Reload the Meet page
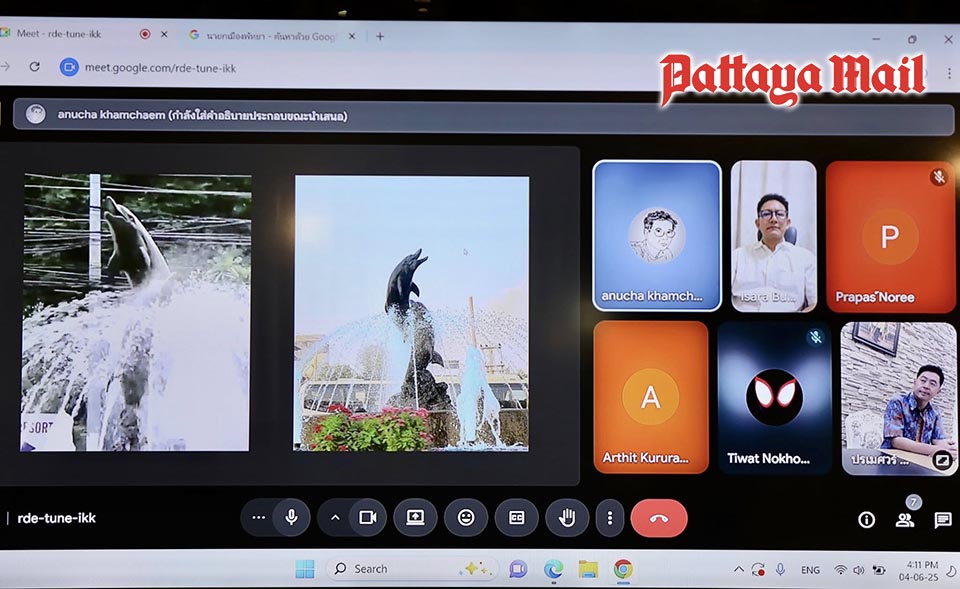960x589 pixels. coord(34,67)
